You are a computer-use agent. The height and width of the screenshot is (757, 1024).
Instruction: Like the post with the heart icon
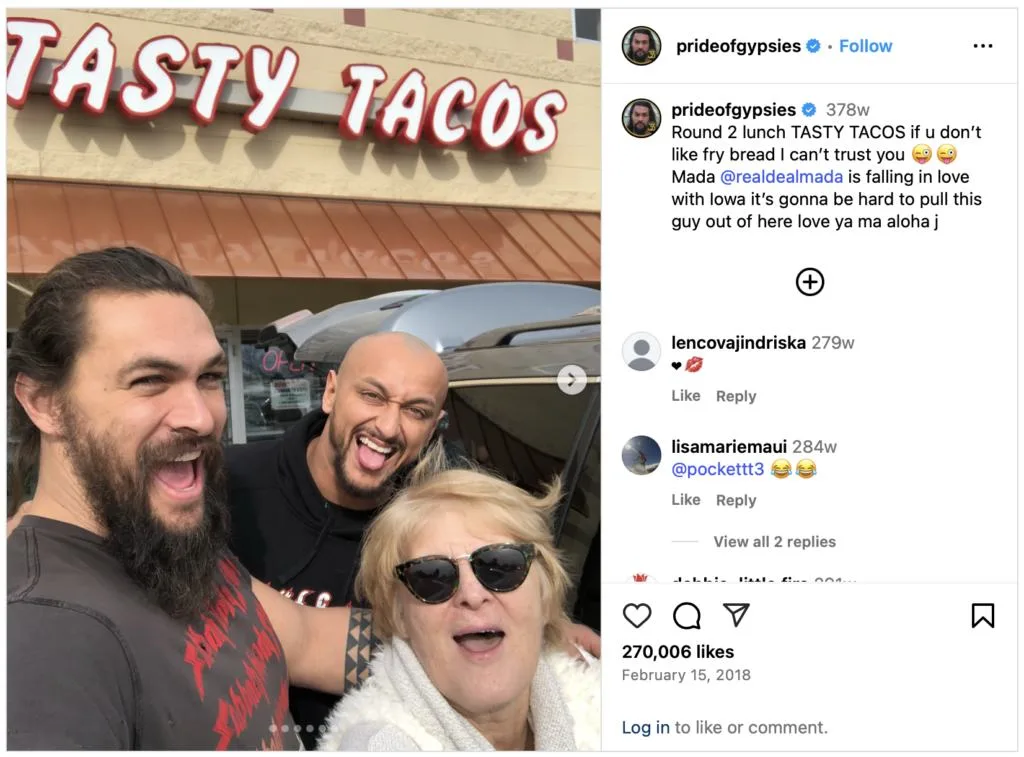click(x=637, y=615)
